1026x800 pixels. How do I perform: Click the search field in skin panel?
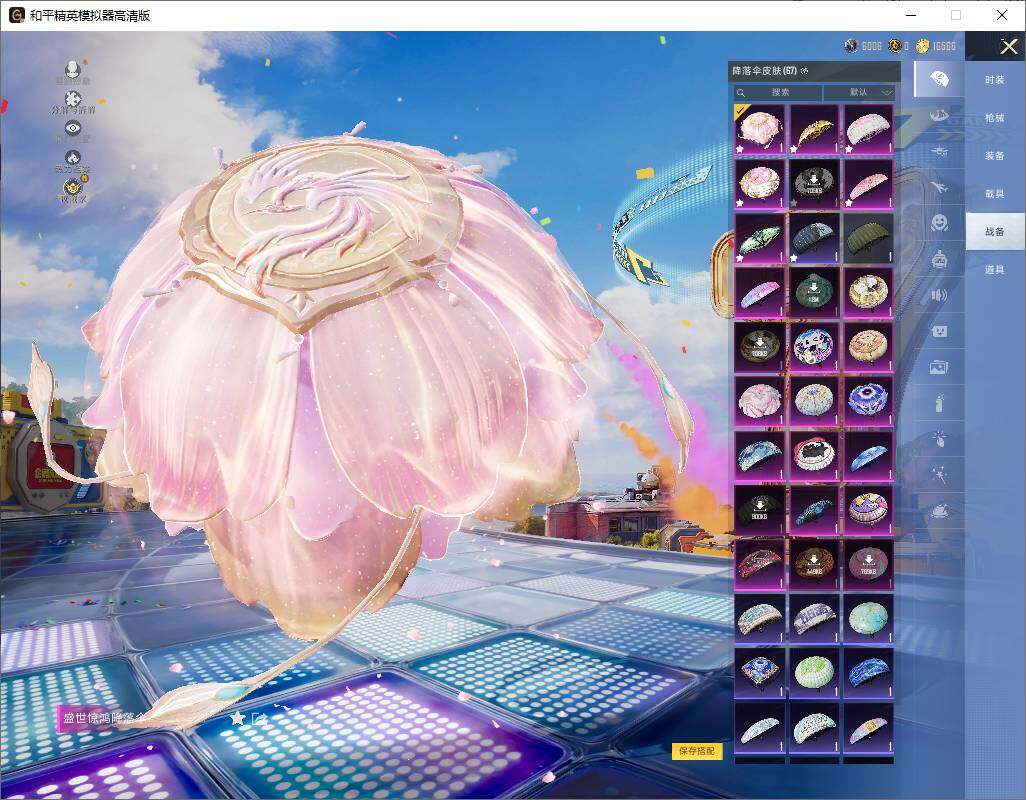click(777, 93)
